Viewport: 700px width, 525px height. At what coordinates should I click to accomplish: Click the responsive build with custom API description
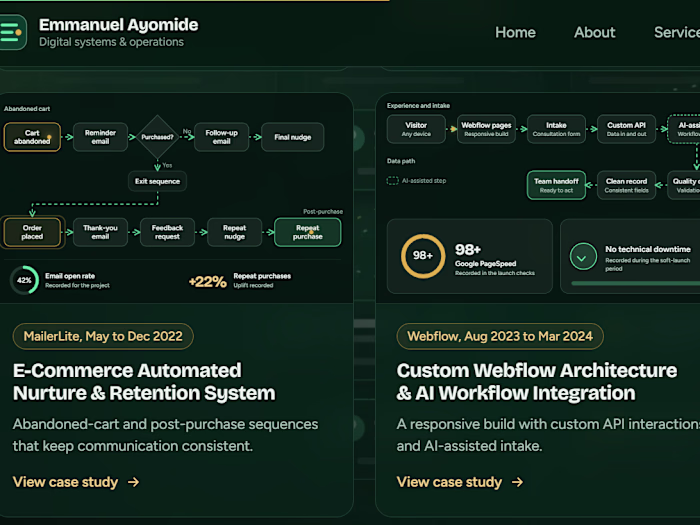pos(548,435)
